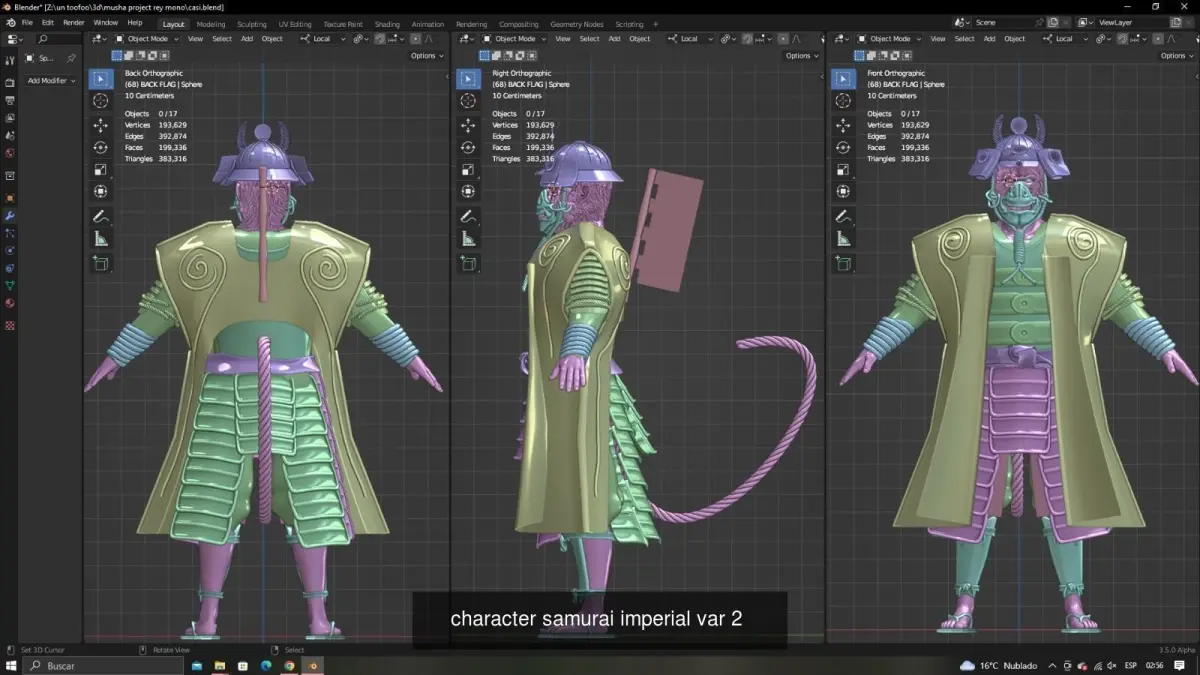
Task: Click the Blender logo menu icon
Action: 10,22
